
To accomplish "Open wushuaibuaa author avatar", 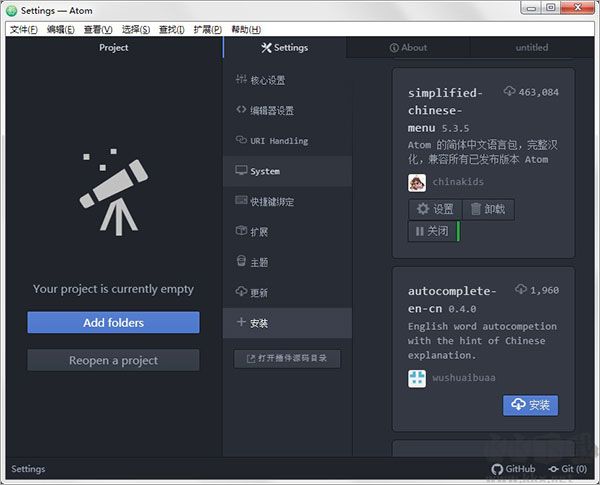I will 417,379.
